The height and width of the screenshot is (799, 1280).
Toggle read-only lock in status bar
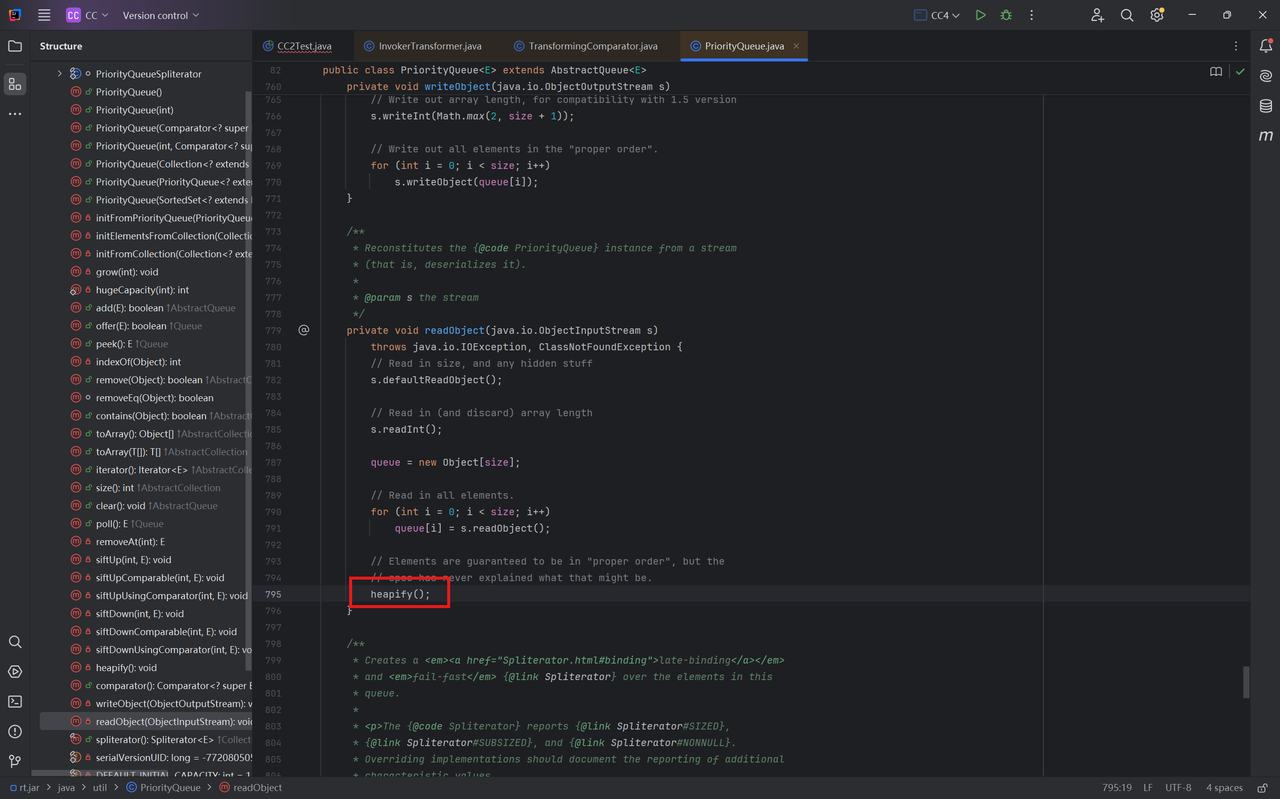pyautogui.click(x=1264, y=788)
